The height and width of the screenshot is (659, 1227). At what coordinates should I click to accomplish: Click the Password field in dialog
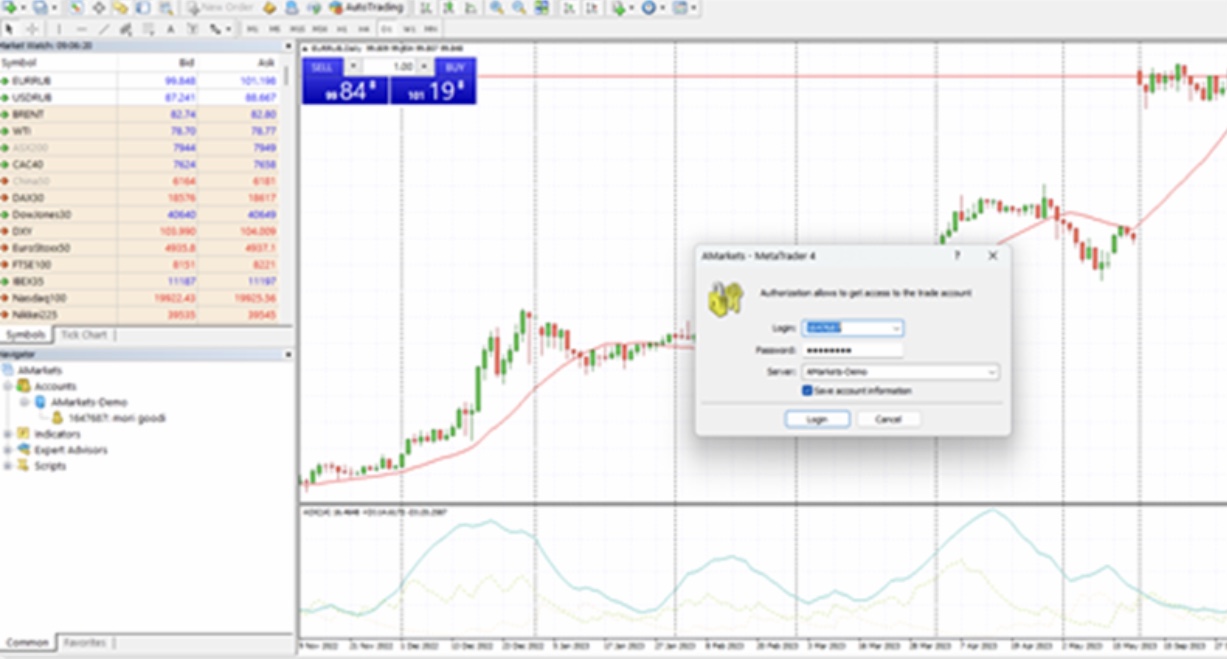[x=852, y=350]
